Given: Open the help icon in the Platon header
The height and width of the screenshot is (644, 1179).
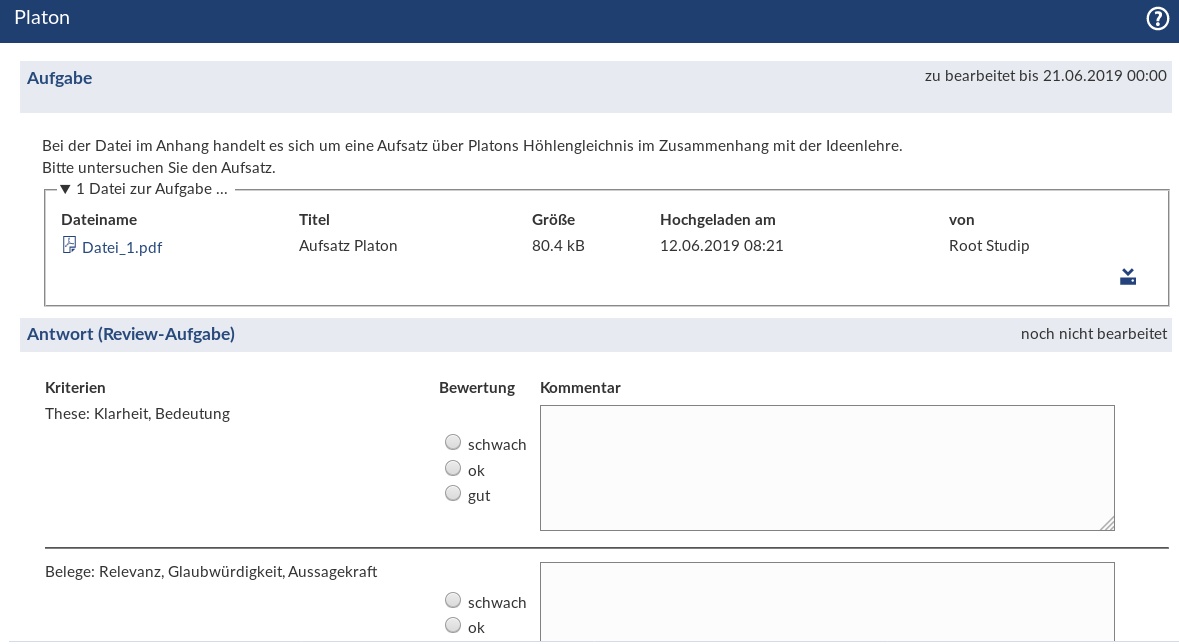Looking at the screenshot, I should tap(1157, 19).
